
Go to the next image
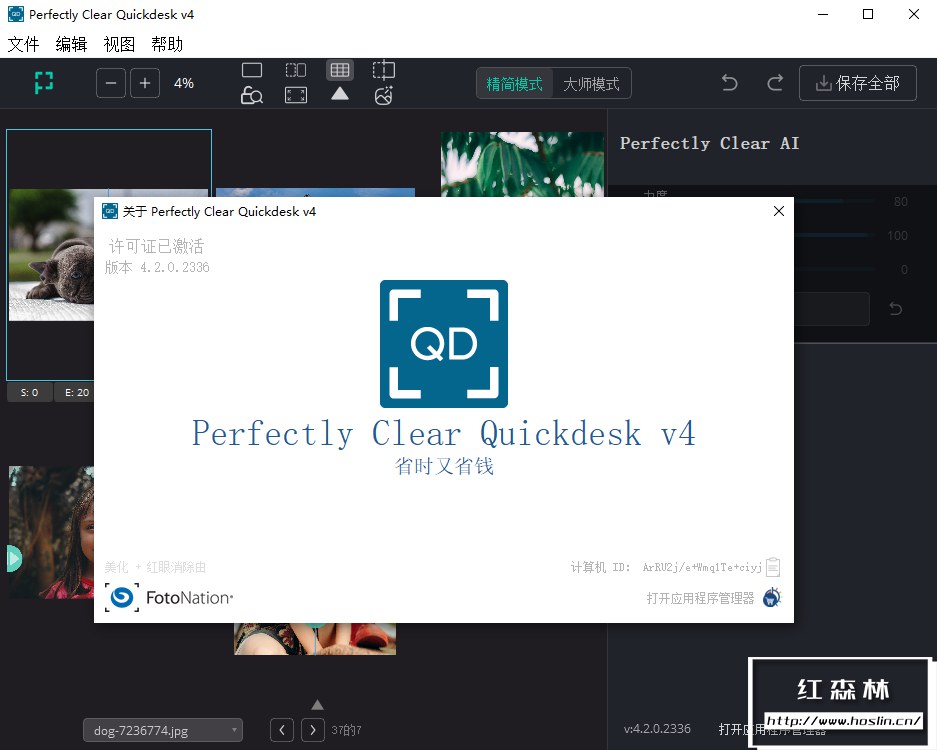click(x=313, y=730)
